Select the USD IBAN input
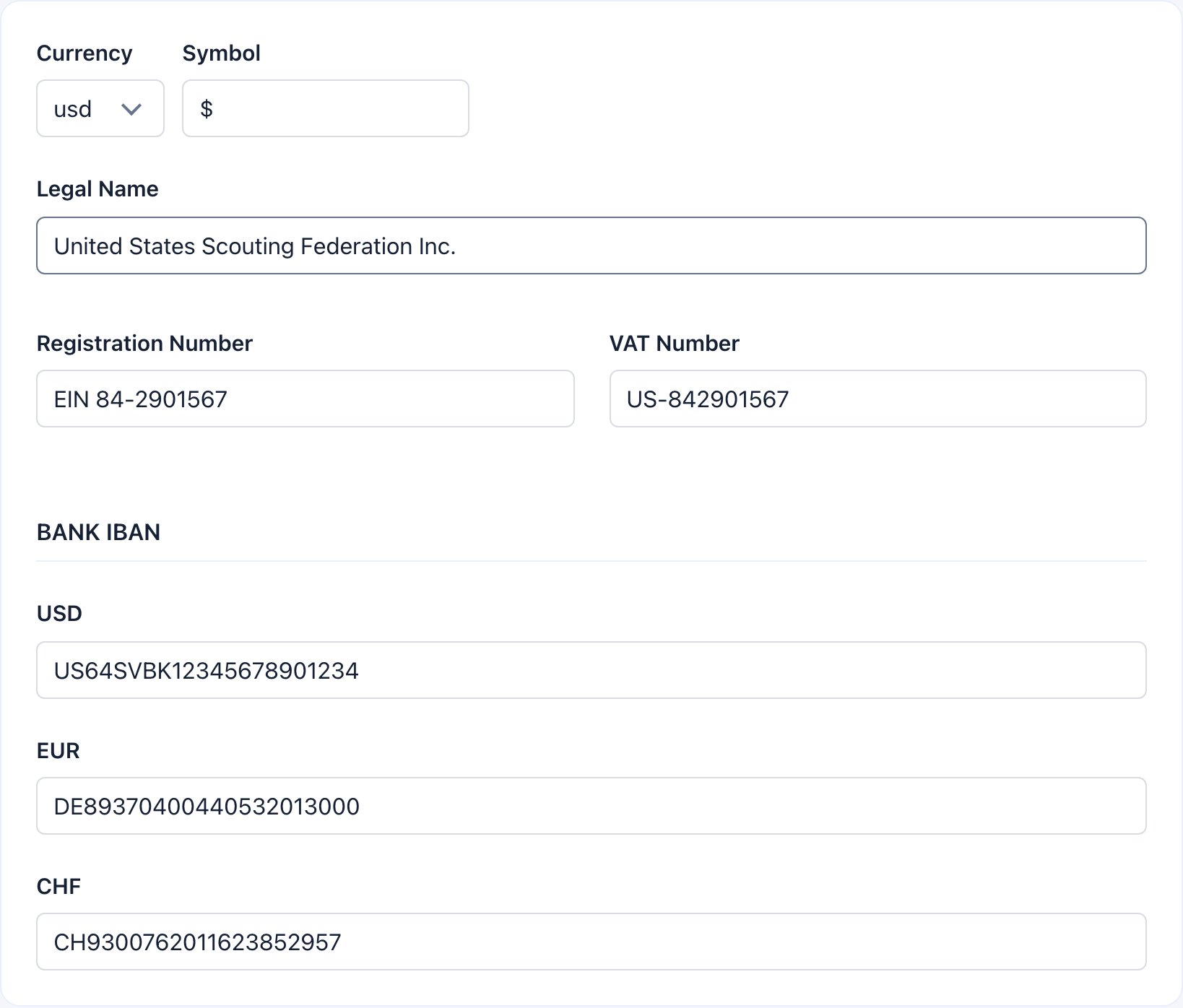1183x1008 pixels. (x=591, y=670)
